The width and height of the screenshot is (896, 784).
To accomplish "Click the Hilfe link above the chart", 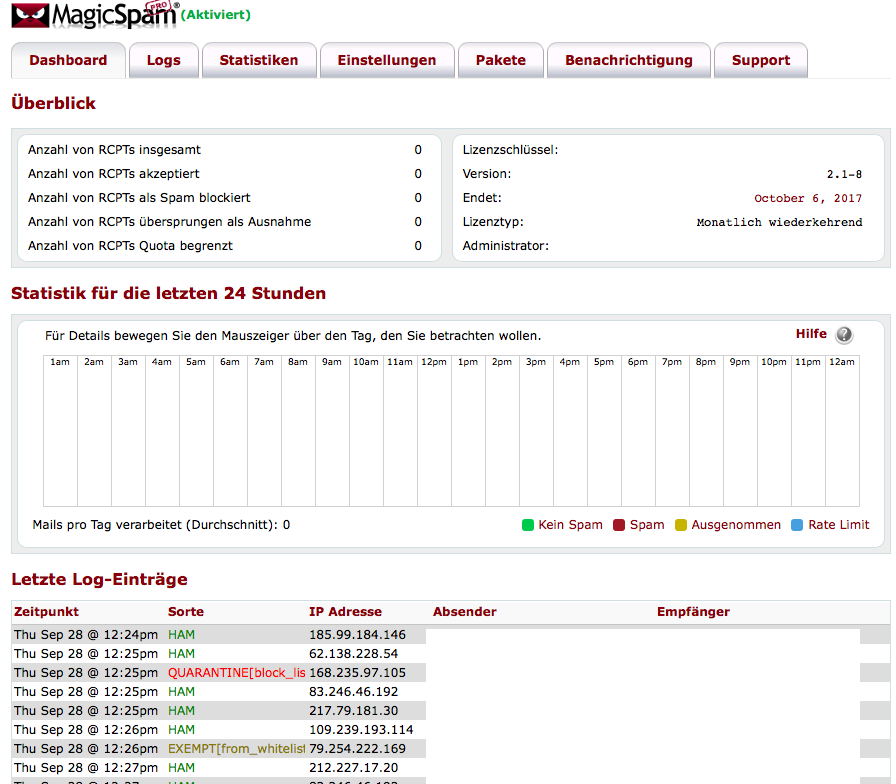I will (811, 334).
